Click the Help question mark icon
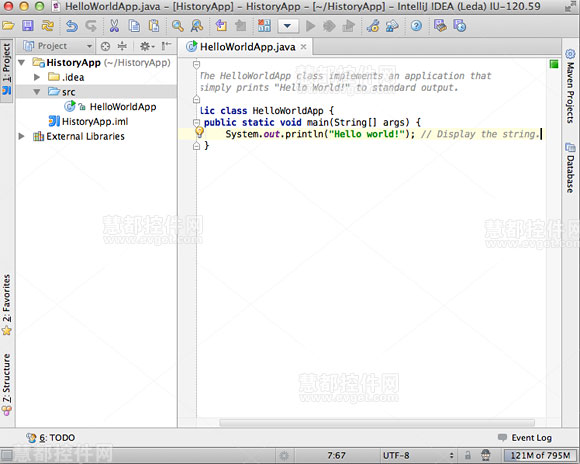 tap(416, 26)
